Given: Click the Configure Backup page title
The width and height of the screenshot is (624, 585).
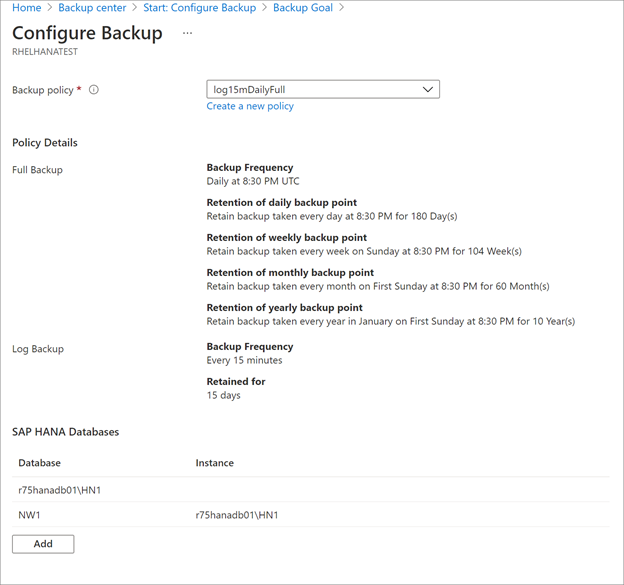Looking at the screenshot, I should [87, 33].
